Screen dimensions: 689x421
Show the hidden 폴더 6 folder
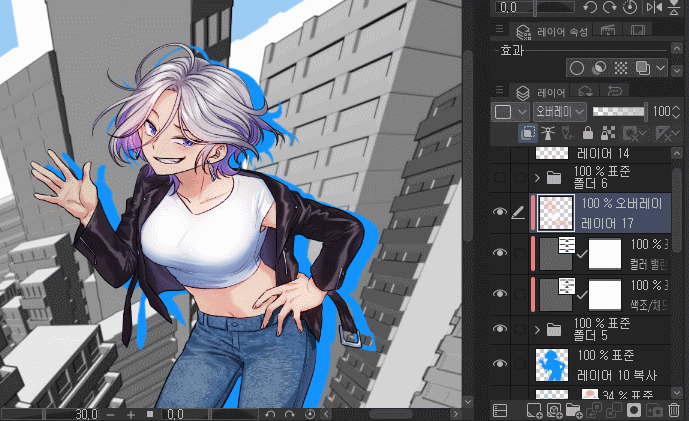click(x=500, y=177)
